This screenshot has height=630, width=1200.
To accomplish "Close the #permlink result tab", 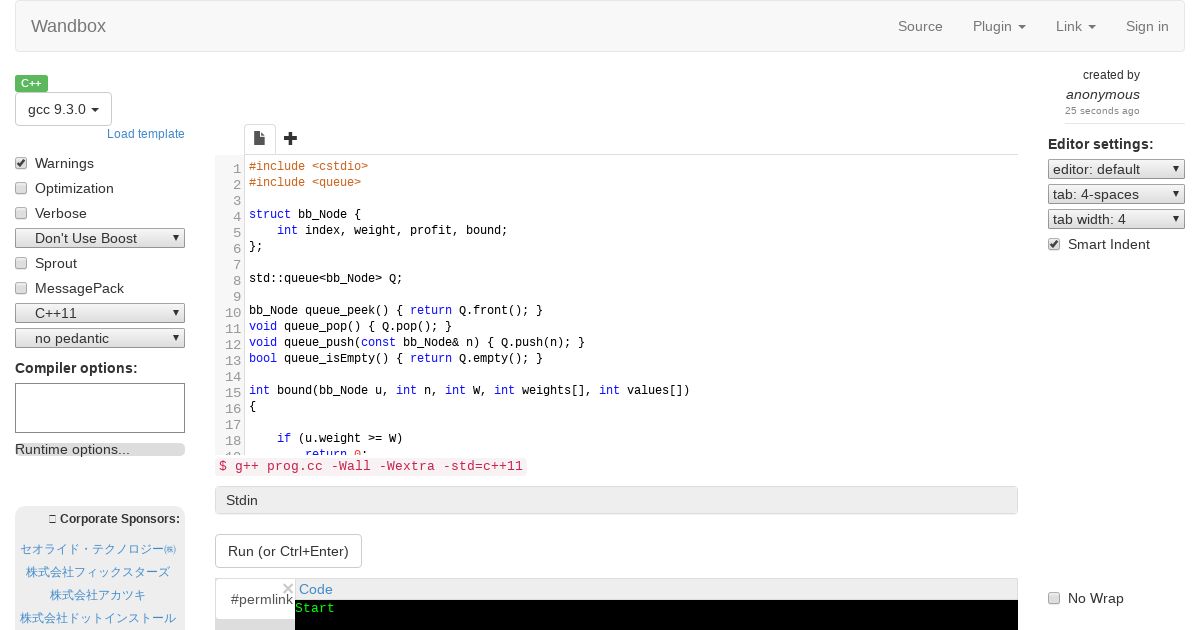I will 288,589.
